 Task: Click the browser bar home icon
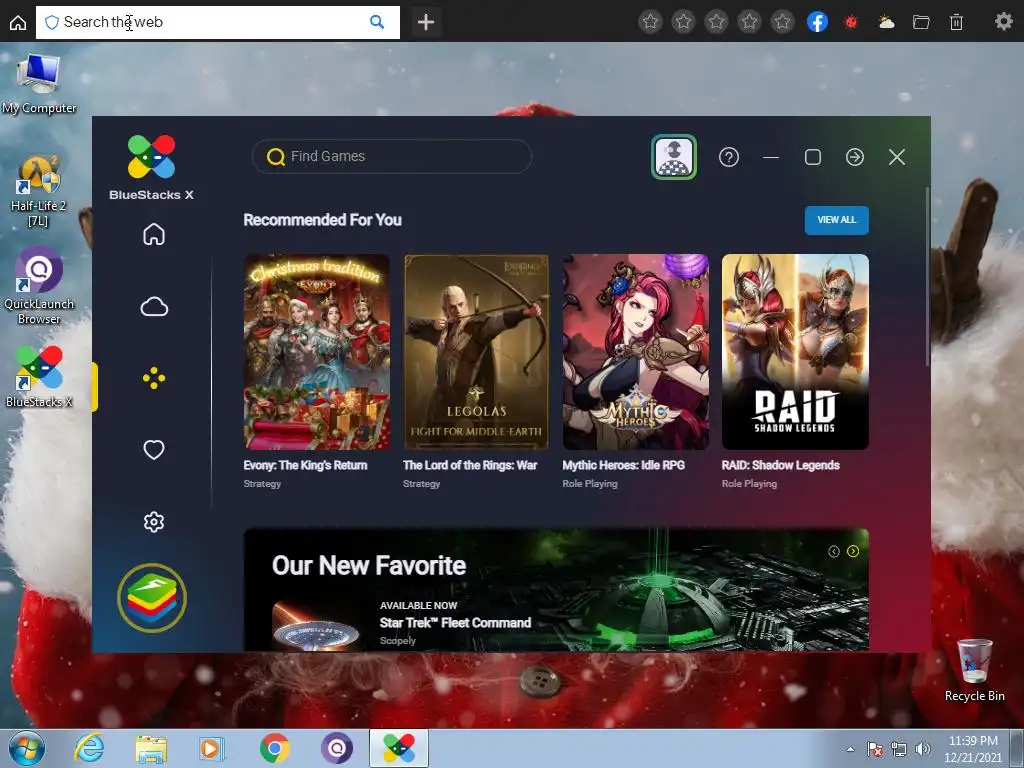18,22
